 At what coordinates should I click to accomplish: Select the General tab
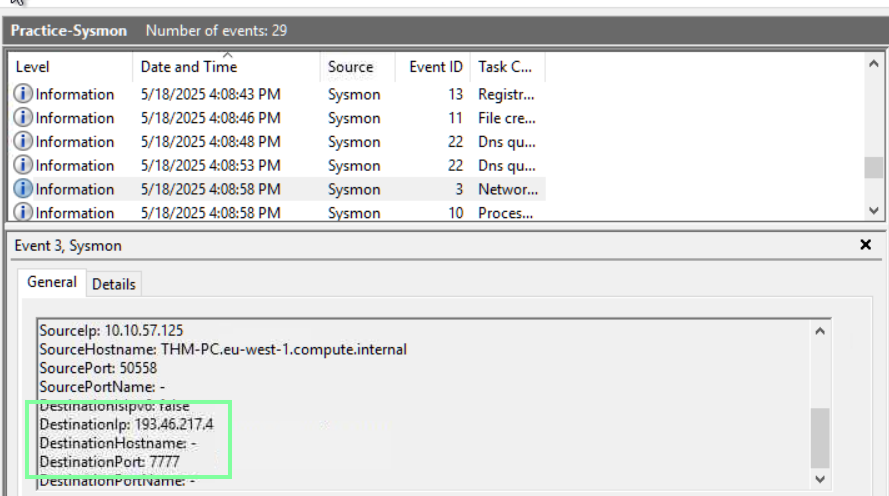(52, 283)
